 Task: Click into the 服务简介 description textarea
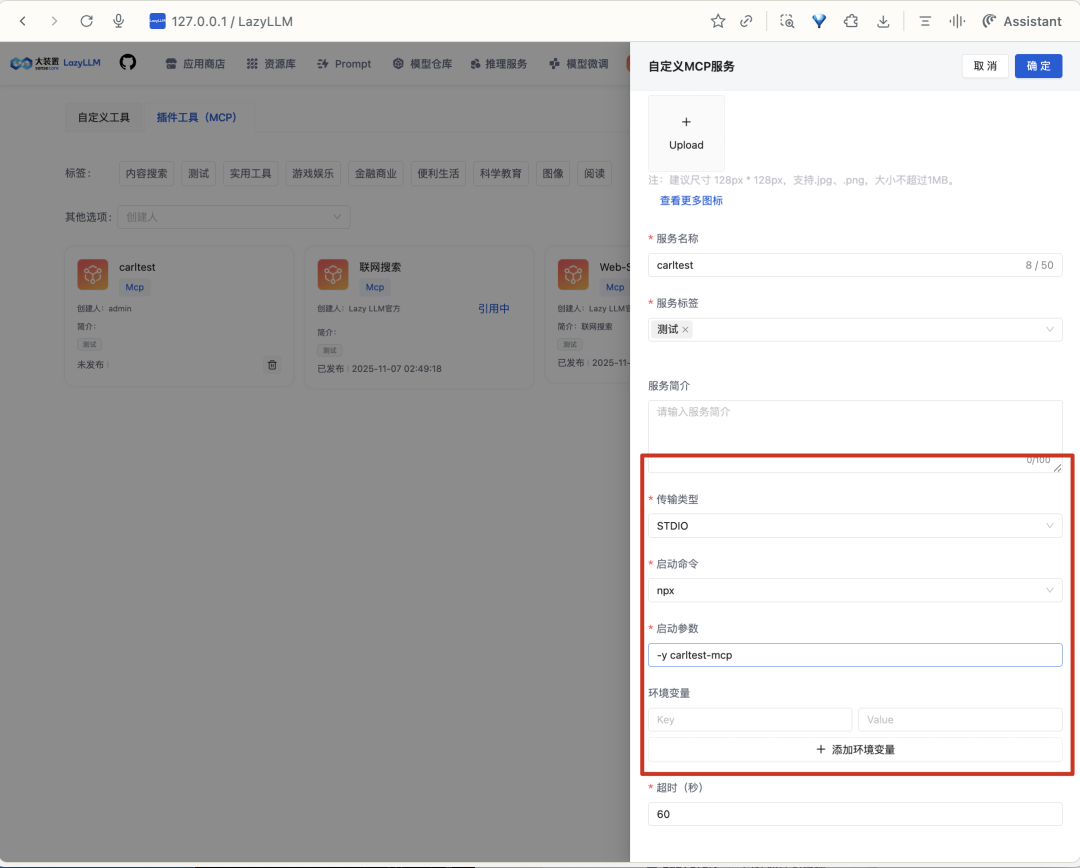coord(854,430)
